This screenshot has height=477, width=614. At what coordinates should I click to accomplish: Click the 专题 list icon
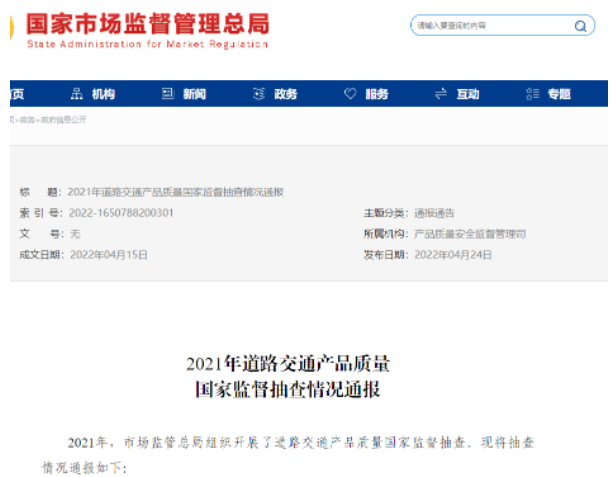click(x=533, y=94)
